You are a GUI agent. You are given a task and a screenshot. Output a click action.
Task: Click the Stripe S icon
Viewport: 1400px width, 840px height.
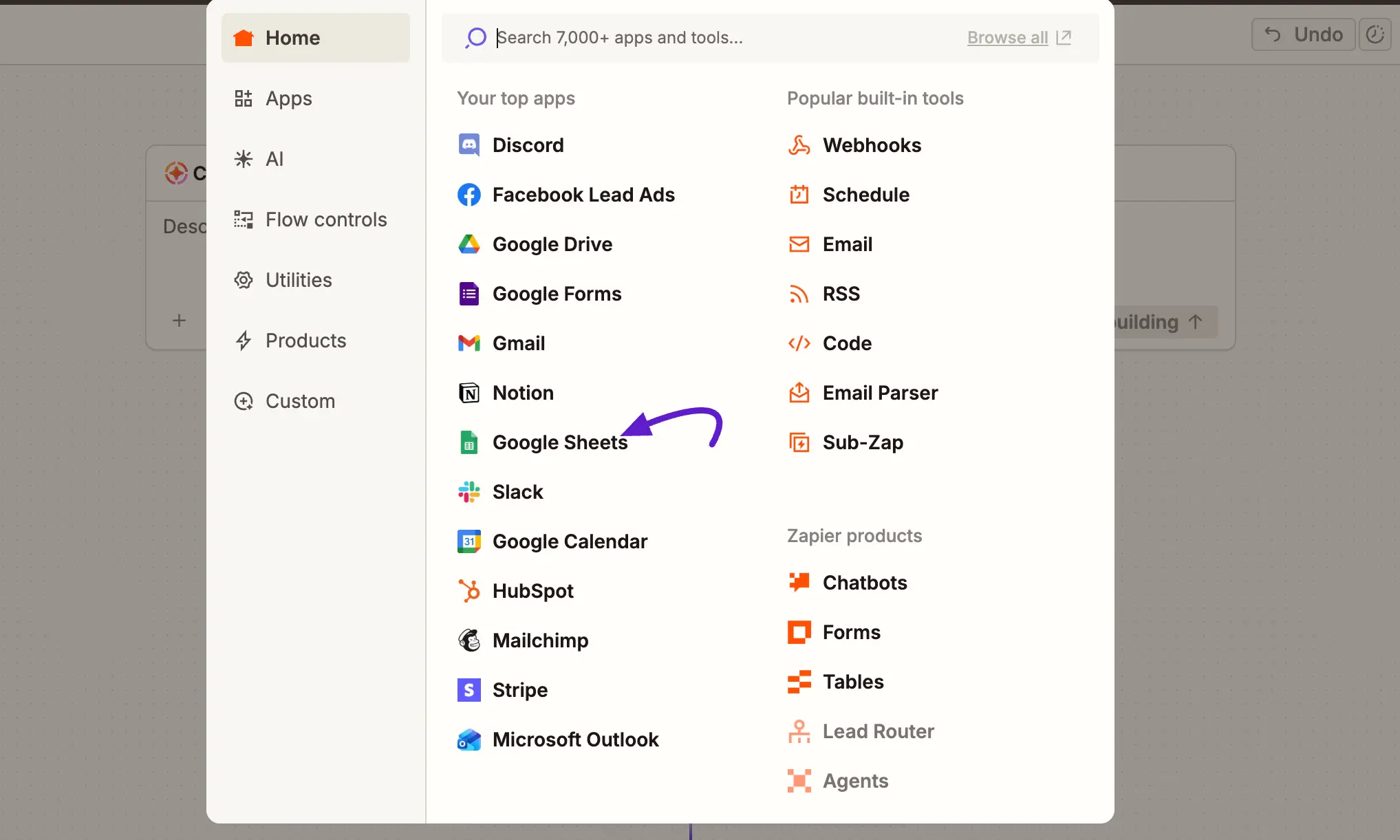[x=469, y=690]
